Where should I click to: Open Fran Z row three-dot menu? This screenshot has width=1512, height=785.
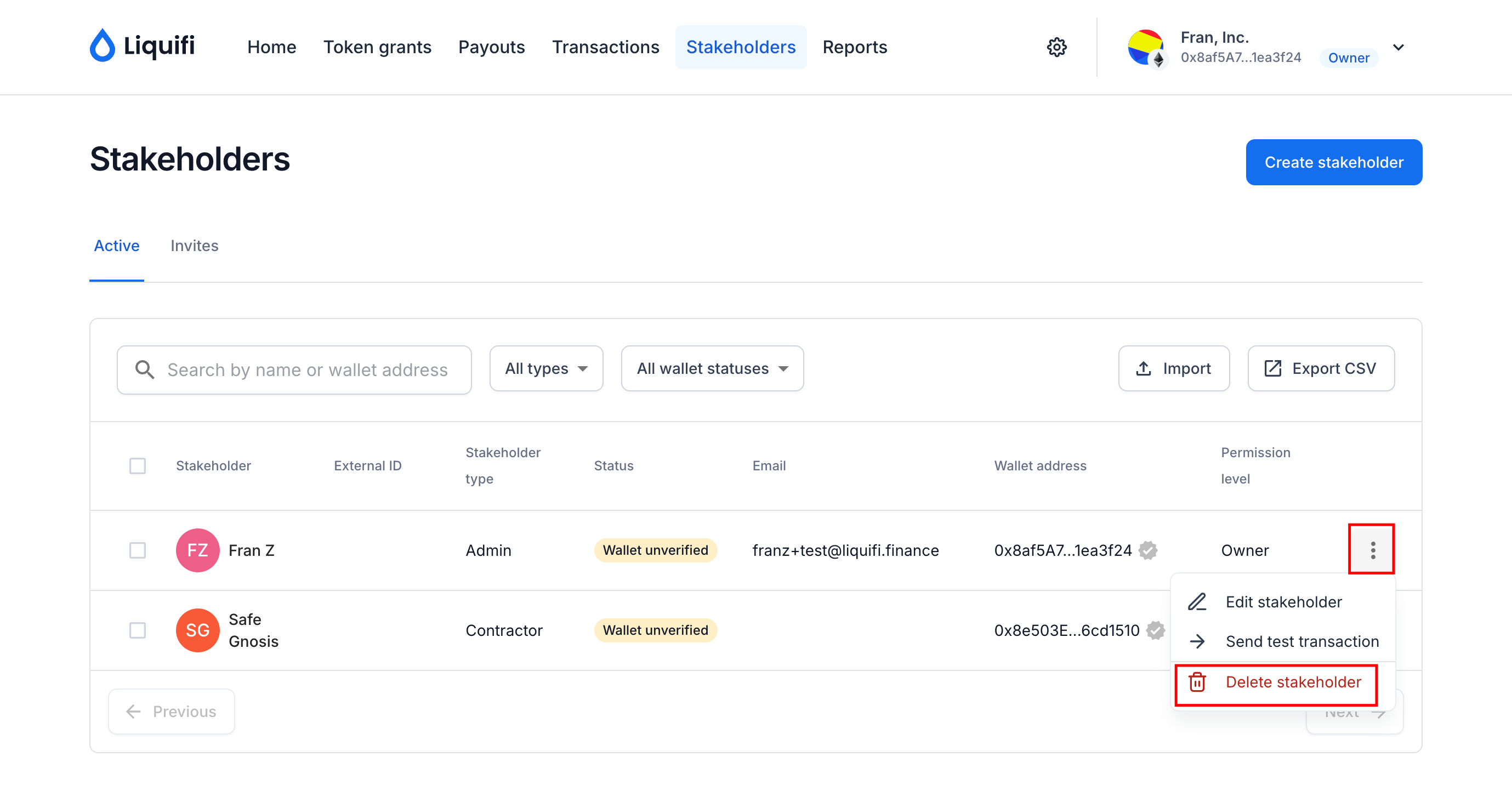tap(1372, 550)
